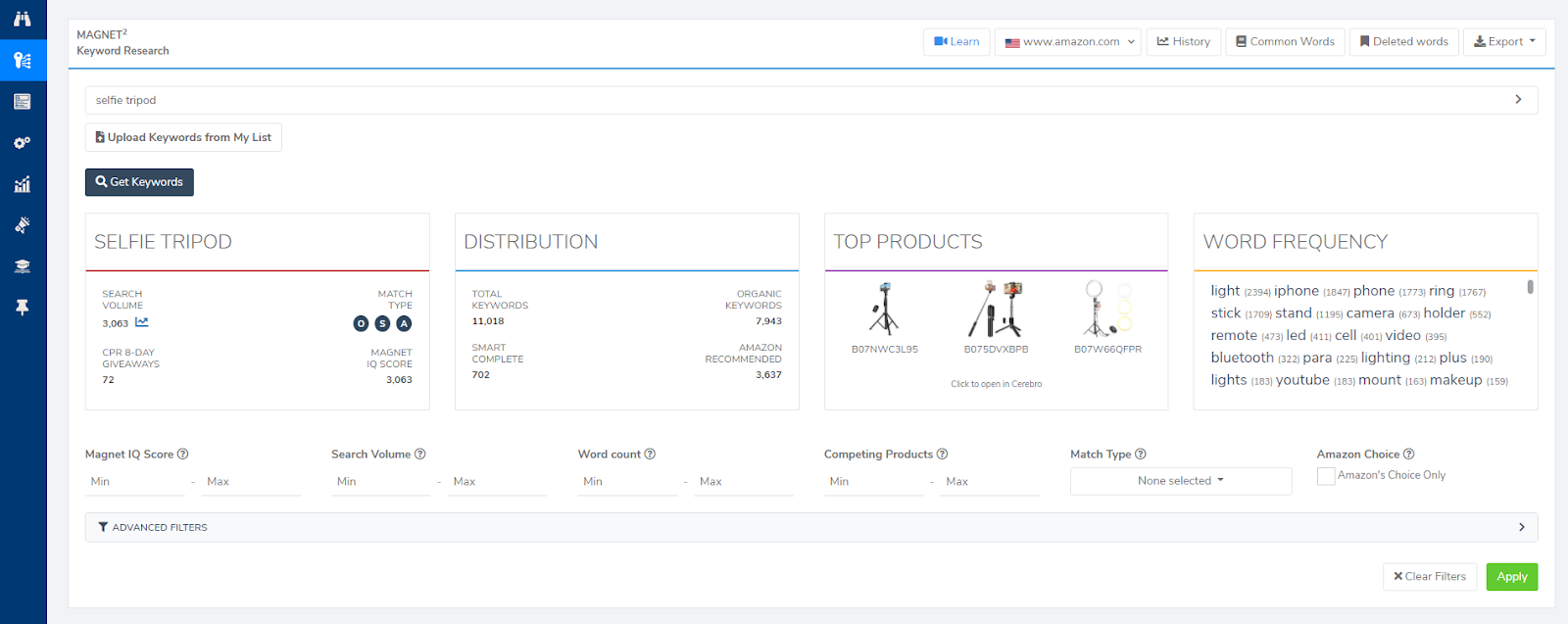This screenshot has height=624, width=1568.
Task: Open keyword History
Action: (1183, 42)
